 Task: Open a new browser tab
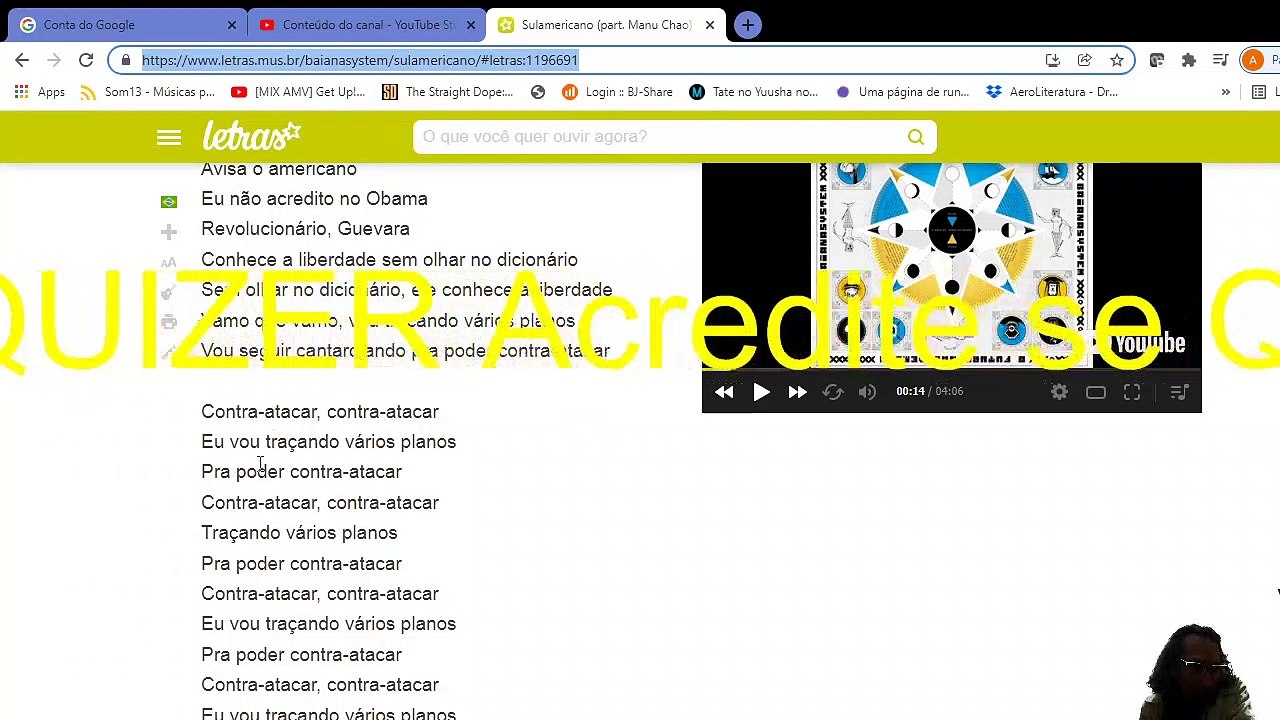747,25
